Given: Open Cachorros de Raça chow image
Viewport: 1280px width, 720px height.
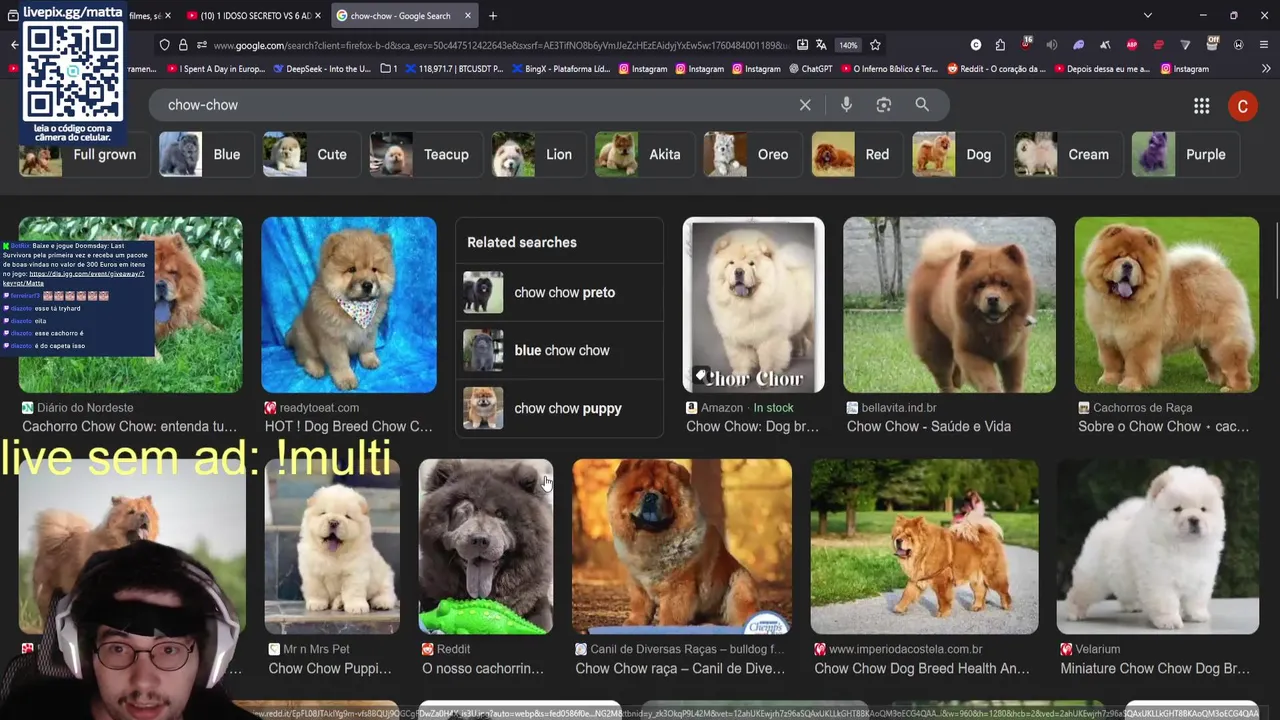Looking at the screenshot, I should (x=1167, y=305).
